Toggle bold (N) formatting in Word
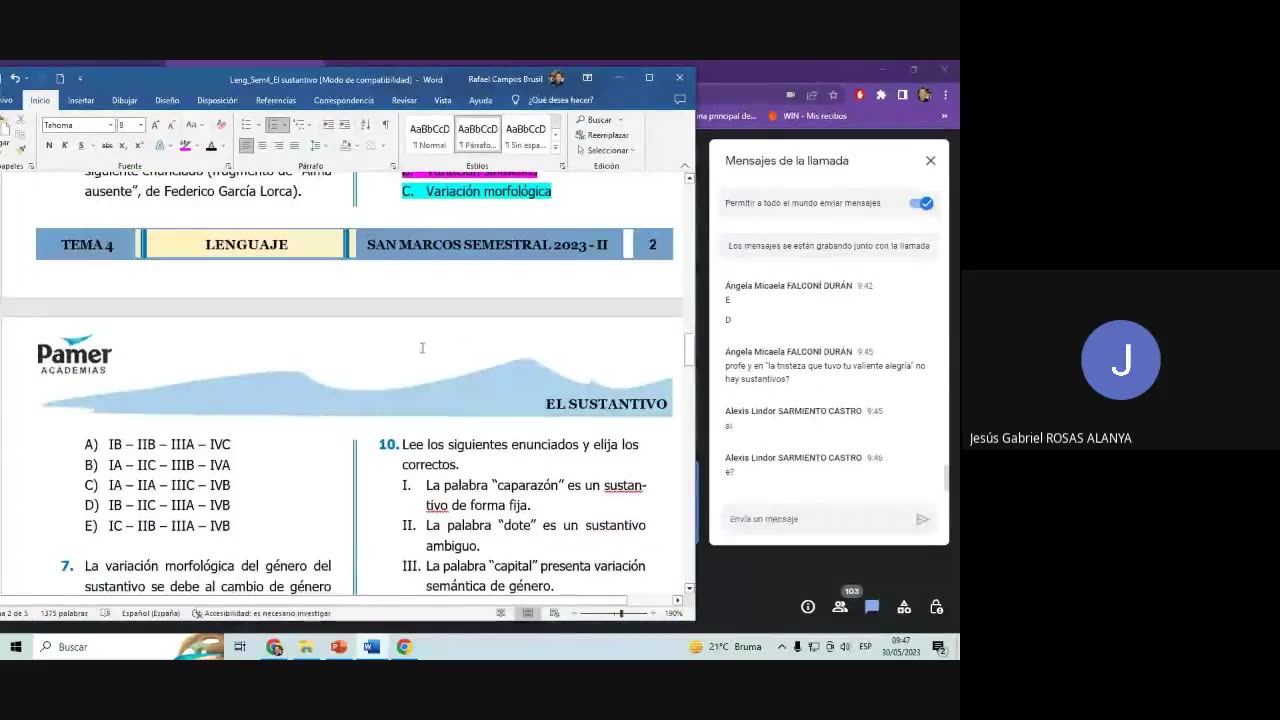 48,146
